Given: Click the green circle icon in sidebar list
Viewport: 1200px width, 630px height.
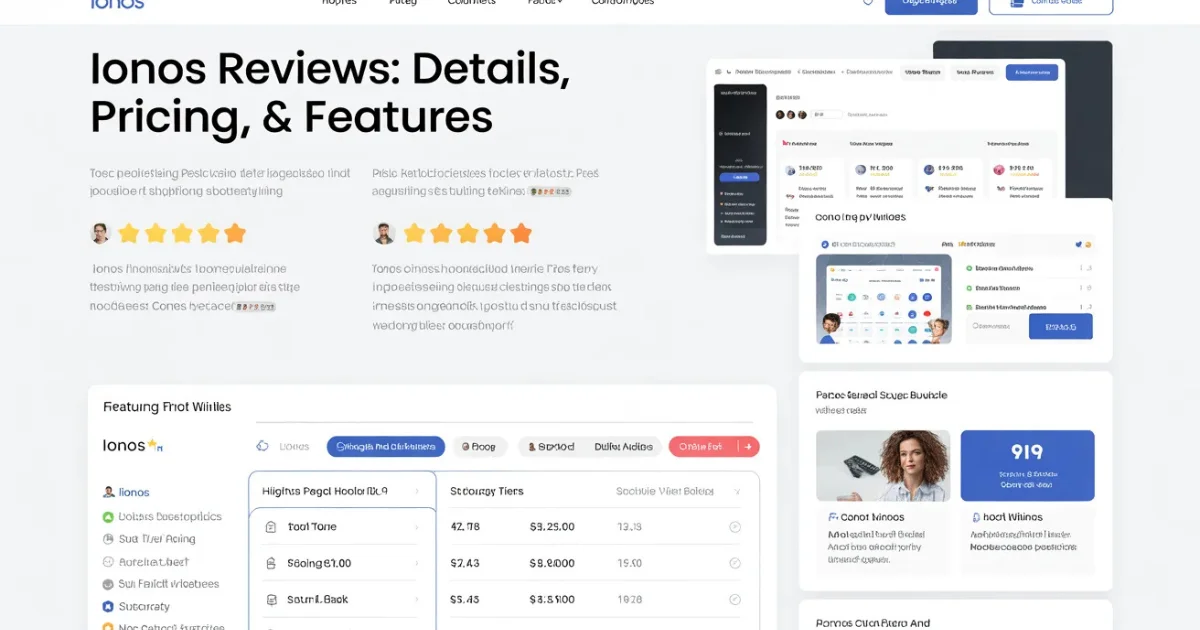Looking at the screenshot, I should (109, 517).
